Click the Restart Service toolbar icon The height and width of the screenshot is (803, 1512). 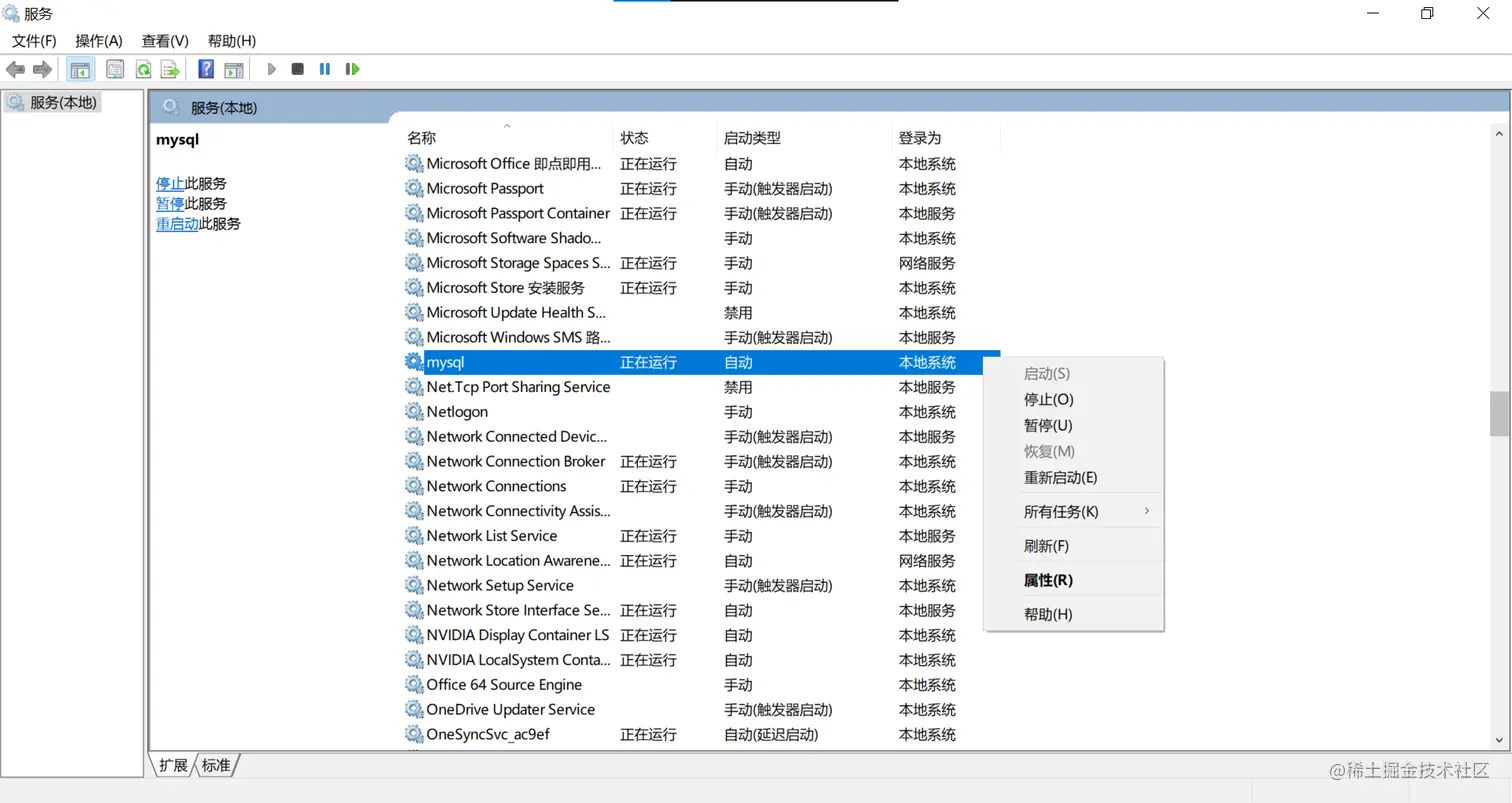(x=352, y=69)
